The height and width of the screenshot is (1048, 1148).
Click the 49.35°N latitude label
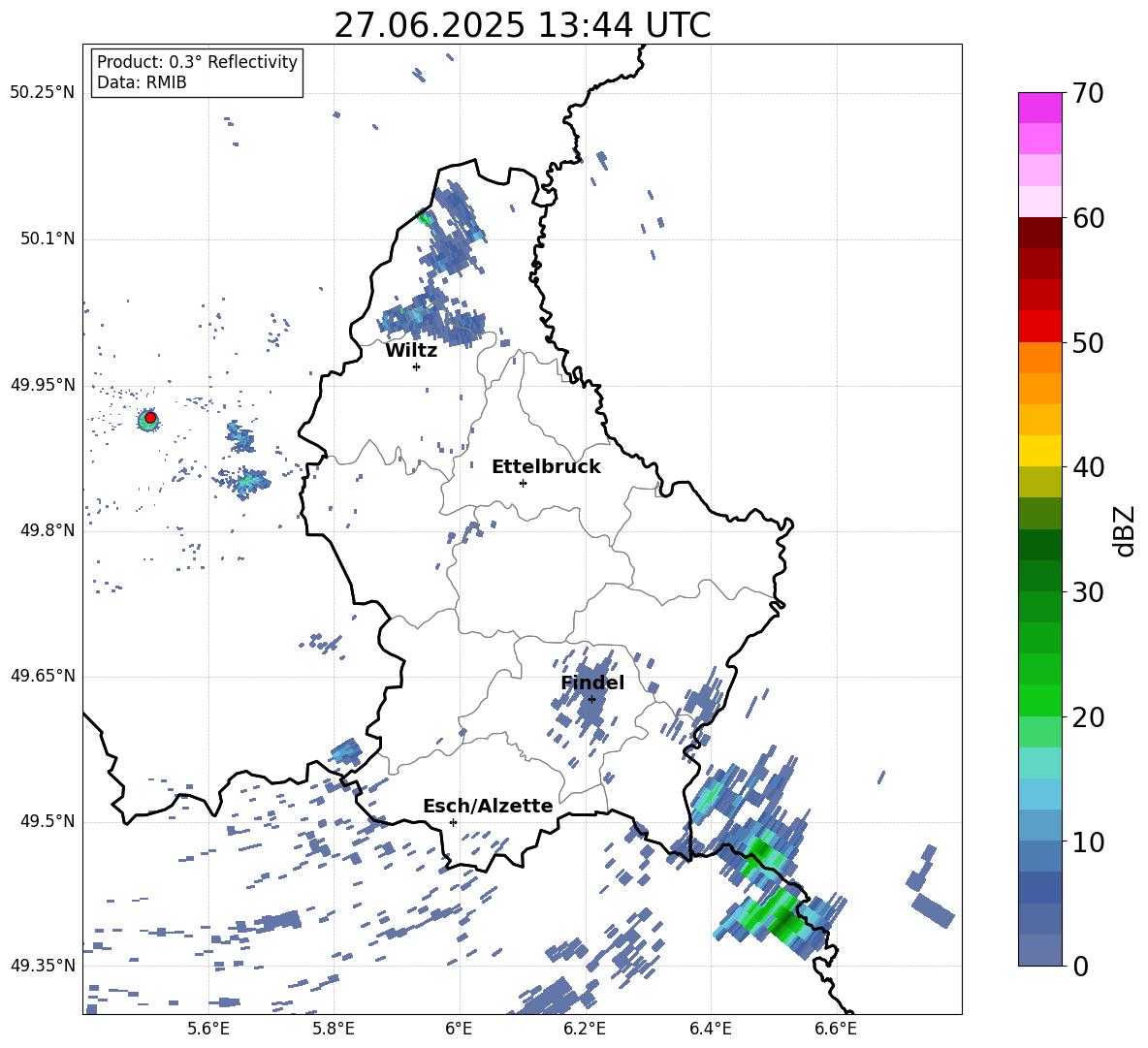click(43, 966)
